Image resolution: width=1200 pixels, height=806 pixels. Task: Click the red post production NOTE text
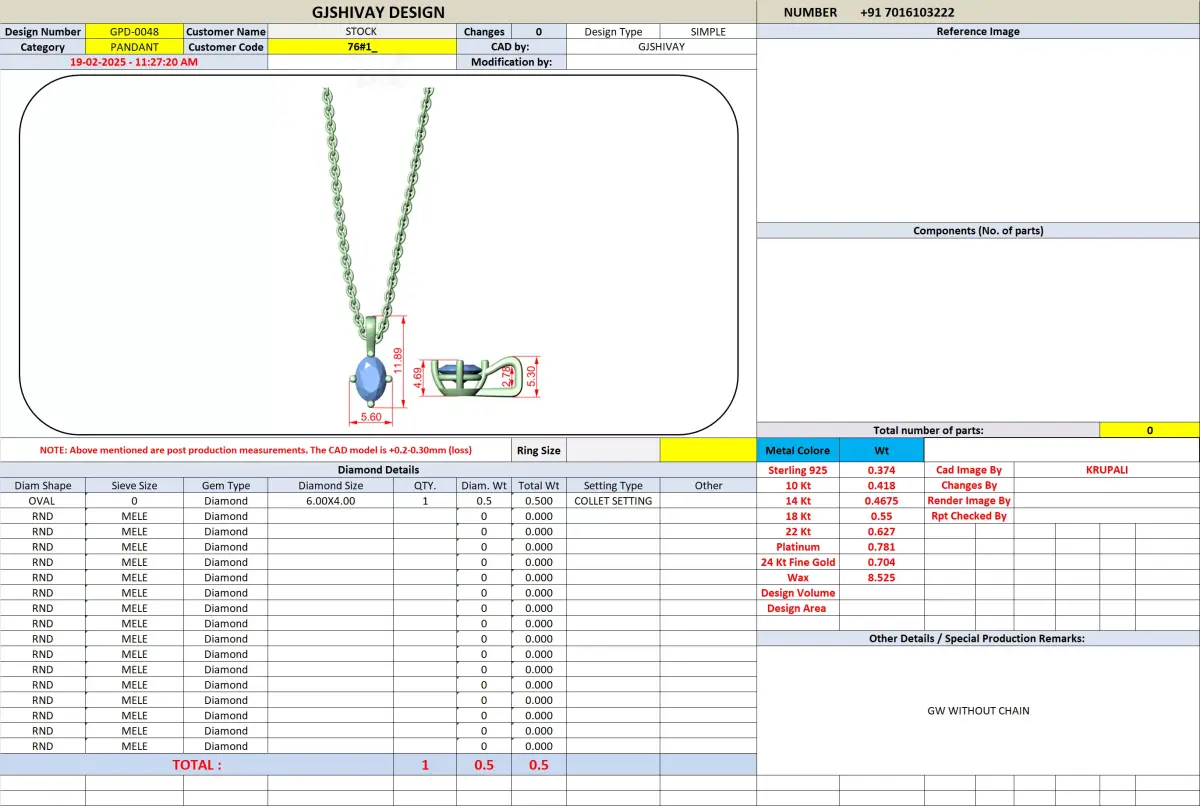(256, 450)
